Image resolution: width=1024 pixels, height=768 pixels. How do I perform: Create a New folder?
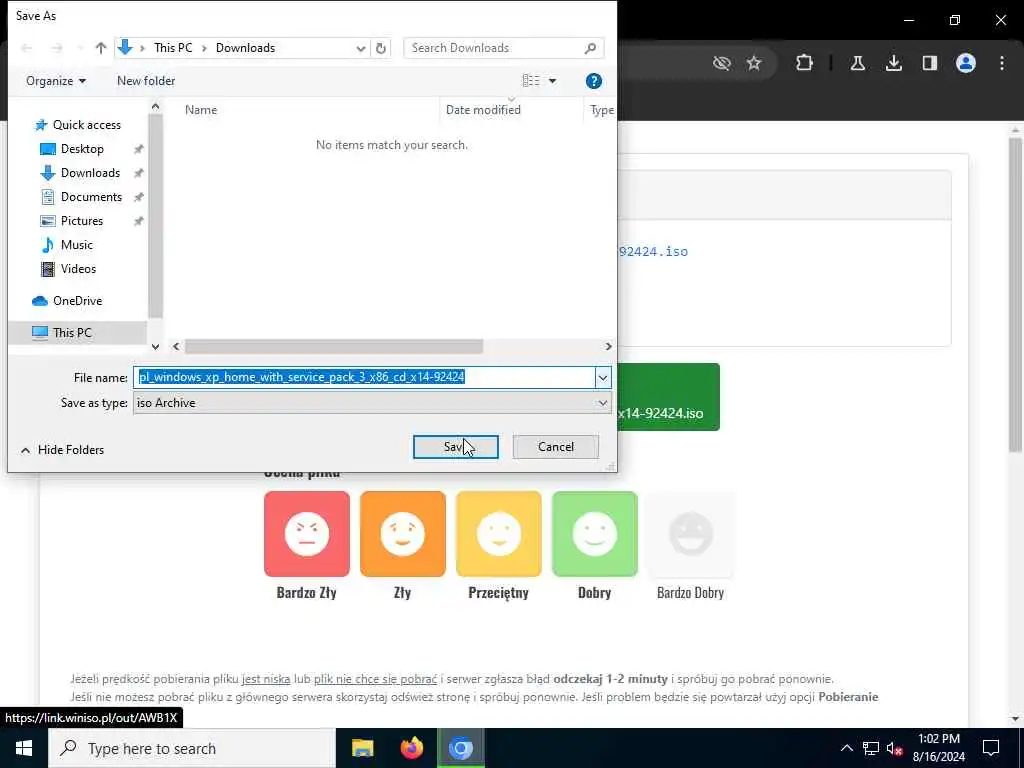coord(146,81)
